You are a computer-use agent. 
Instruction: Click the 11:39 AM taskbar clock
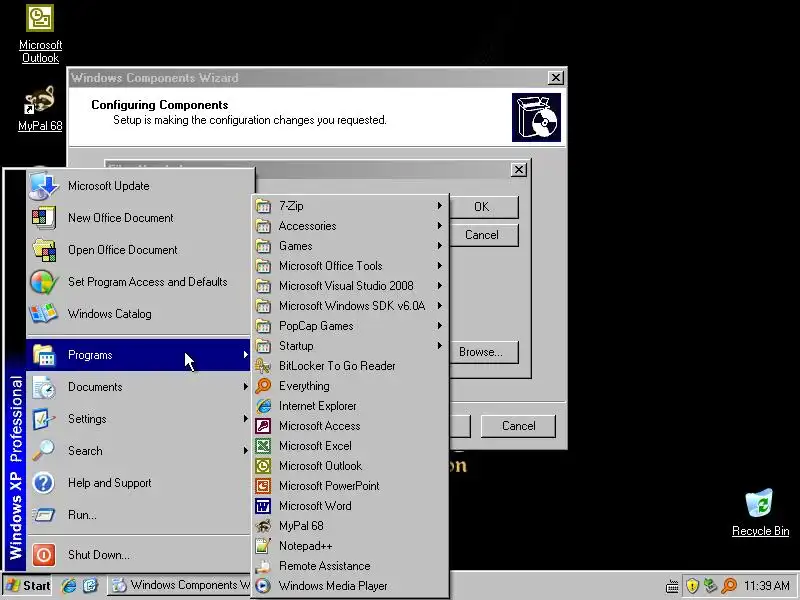pyautogui.click(x=767, y=586)
